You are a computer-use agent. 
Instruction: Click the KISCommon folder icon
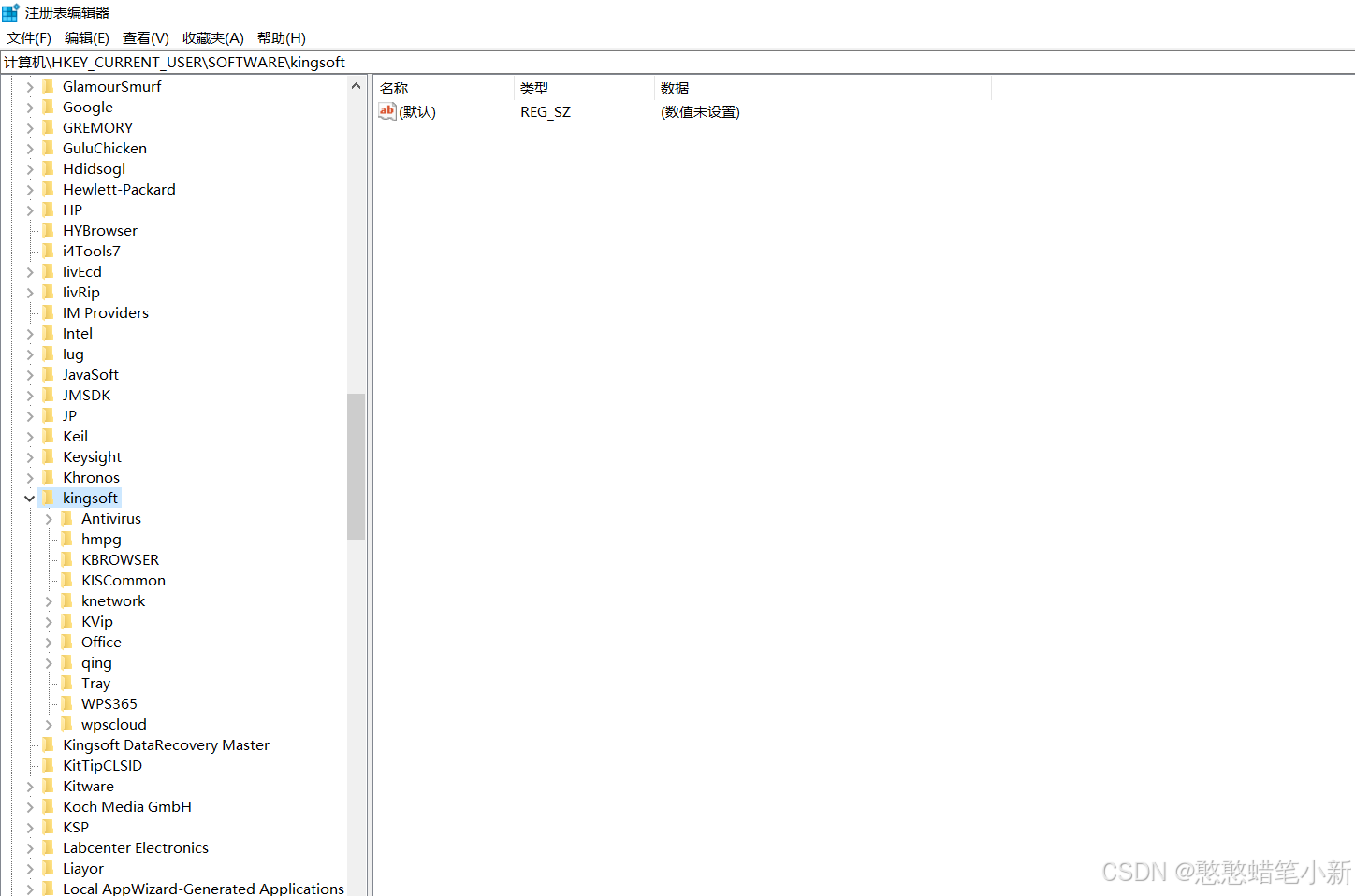(x=67, y=580)
